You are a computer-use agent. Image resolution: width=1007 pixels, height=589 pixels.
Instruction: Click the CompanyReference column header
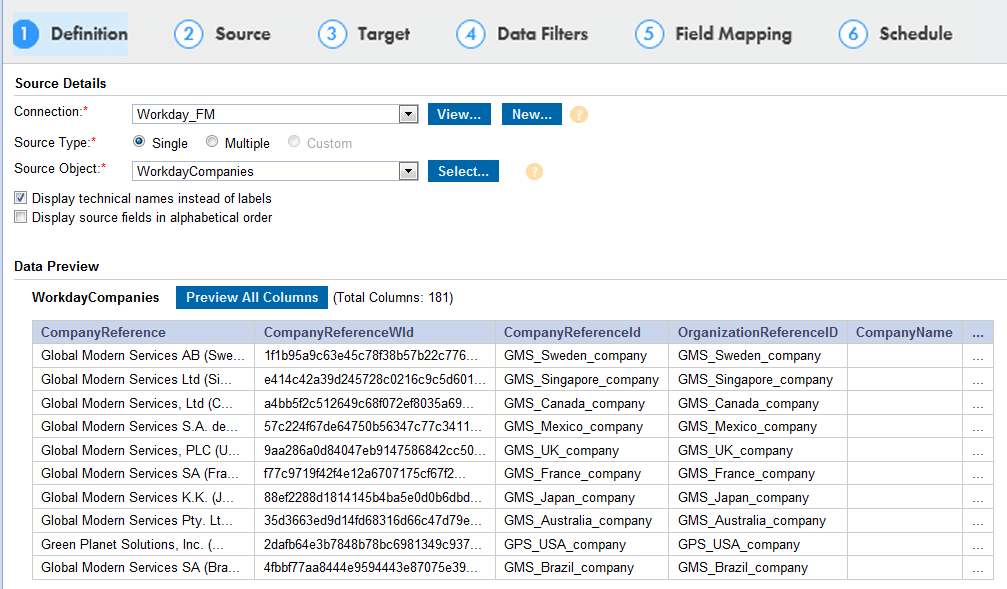point(144,332)
